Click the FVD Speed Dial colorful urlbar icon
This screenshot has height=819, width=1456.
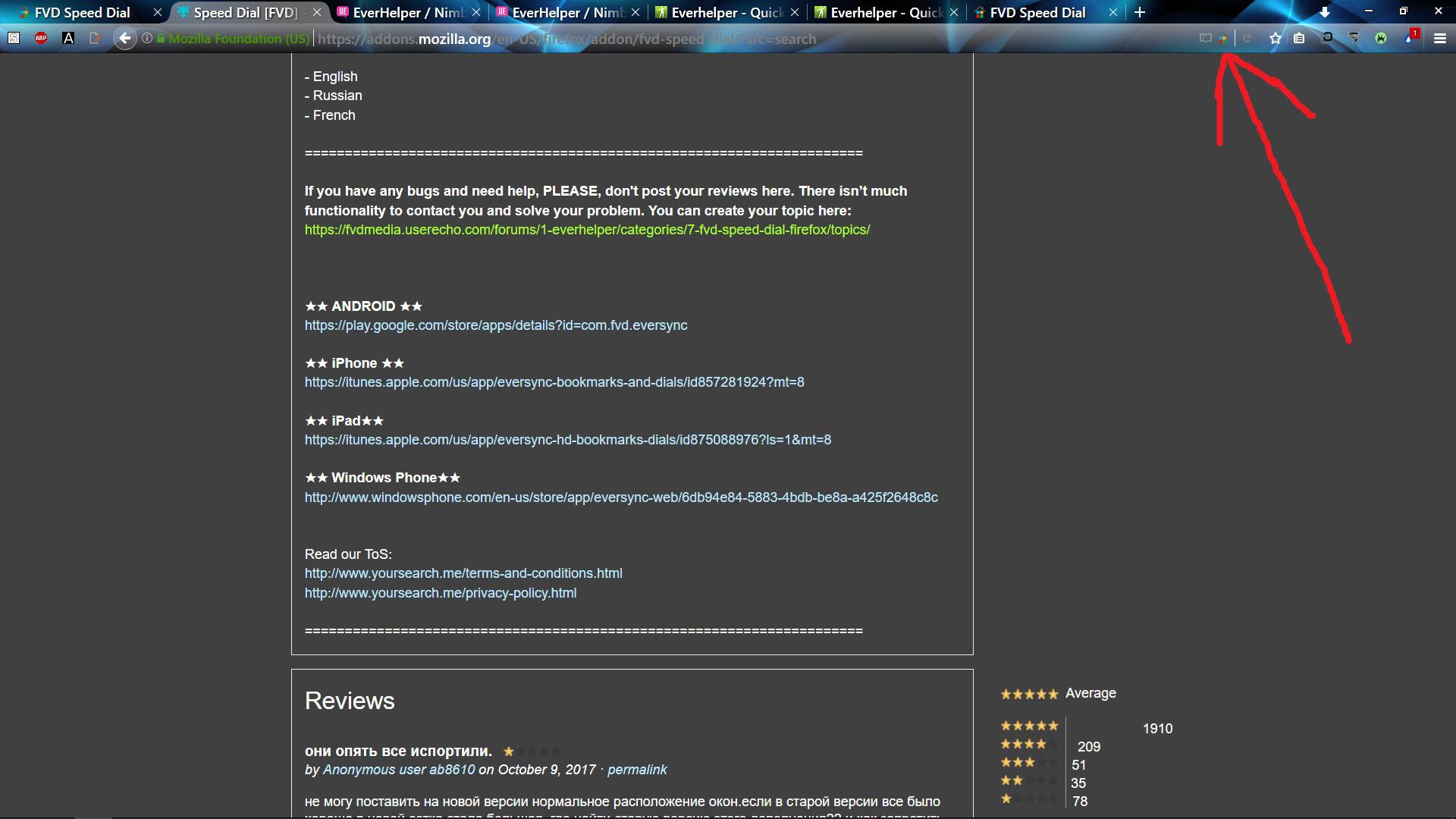[1222, 39]
